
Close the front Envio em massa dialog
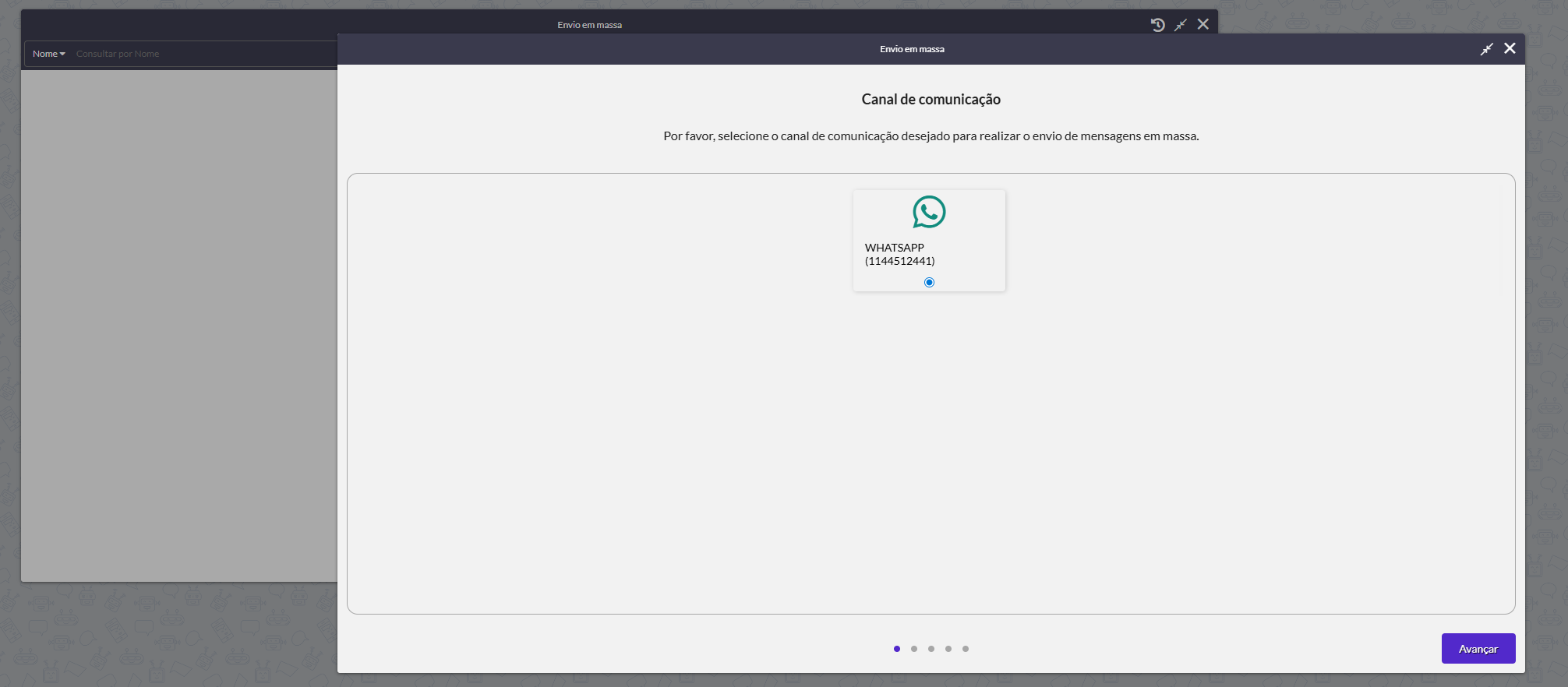[x=1510, y=48]
